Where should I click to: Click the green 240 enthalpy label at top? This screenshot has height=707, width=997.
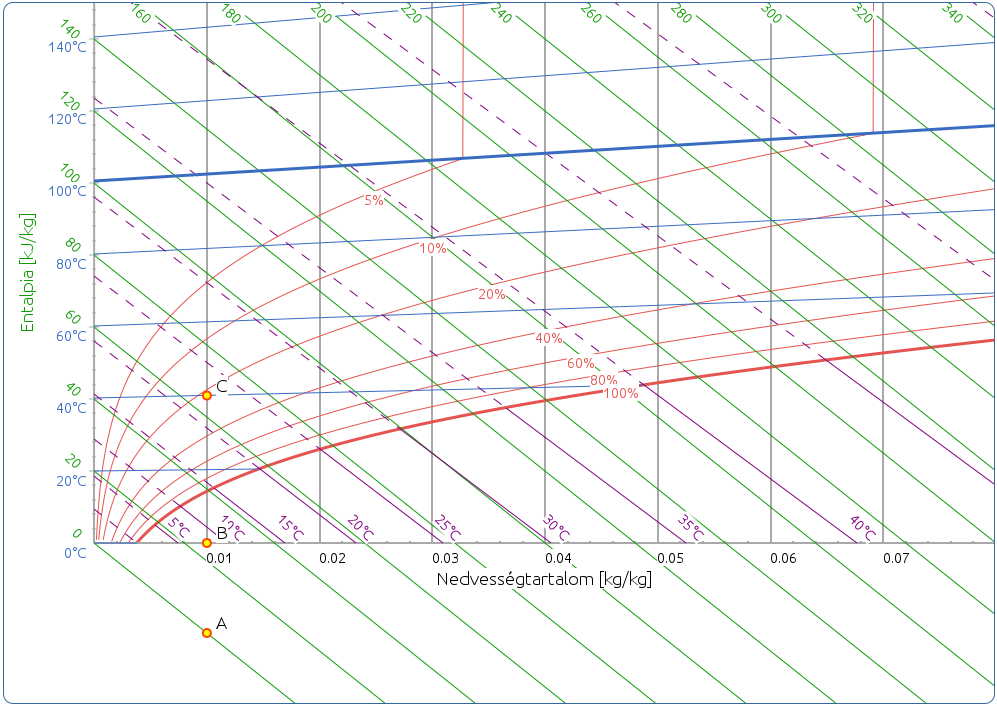tap(501, 13)
